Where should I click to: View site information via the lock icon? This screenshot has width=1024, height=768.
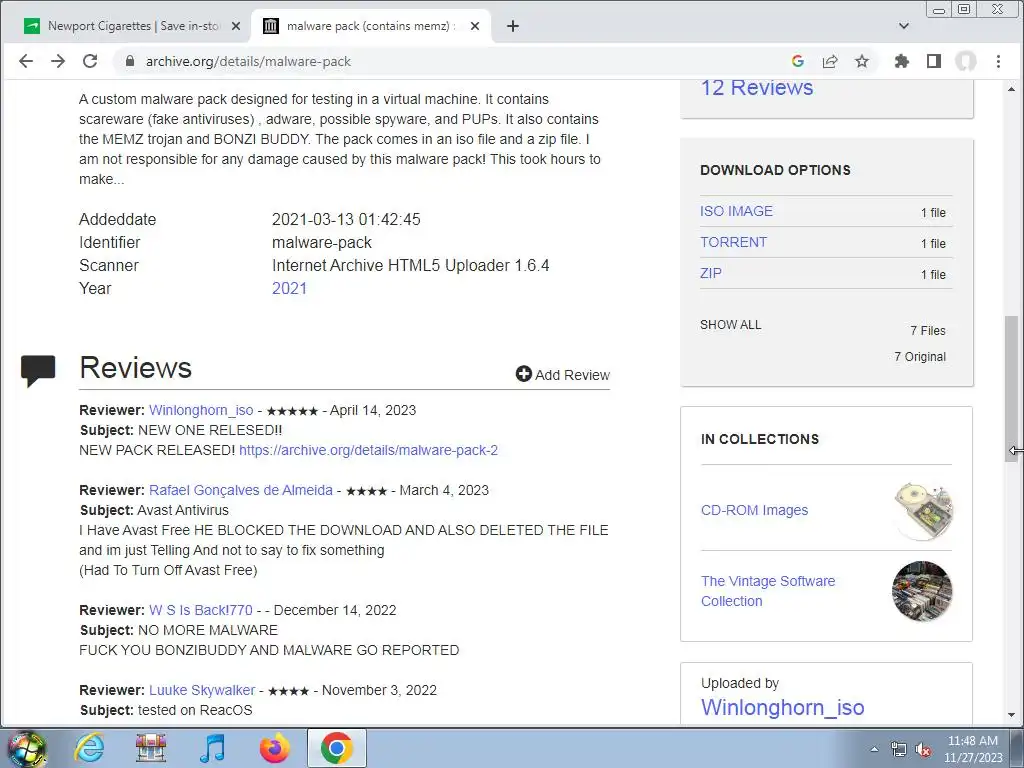130,61
